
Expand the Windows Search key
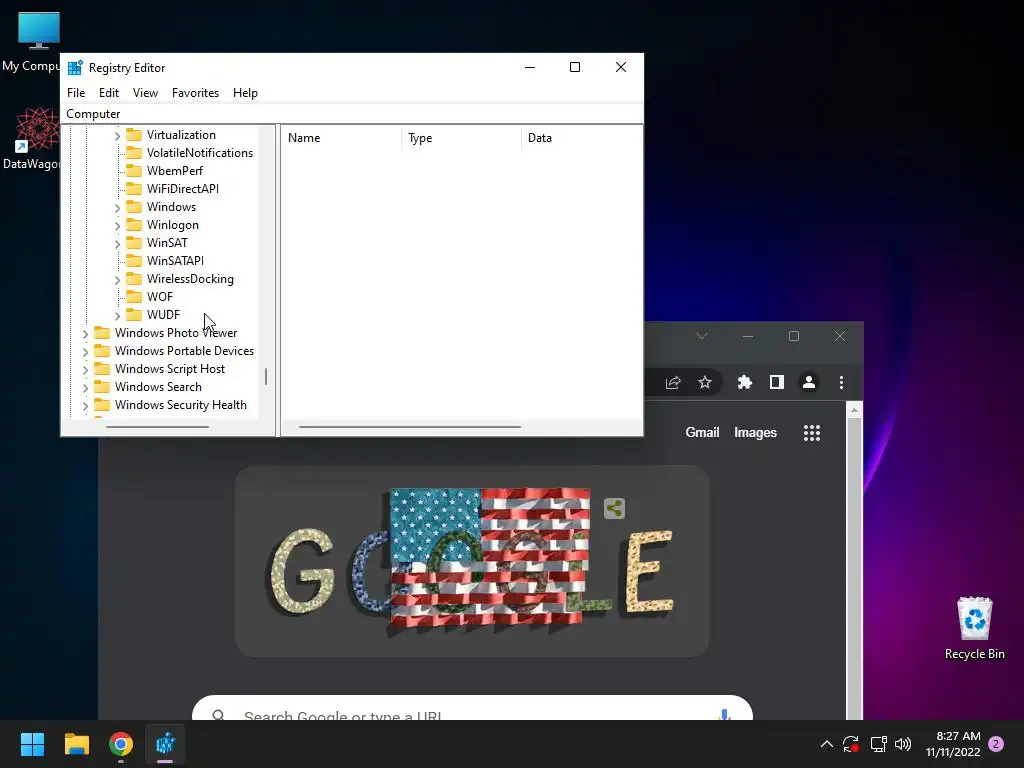(86, 387)
